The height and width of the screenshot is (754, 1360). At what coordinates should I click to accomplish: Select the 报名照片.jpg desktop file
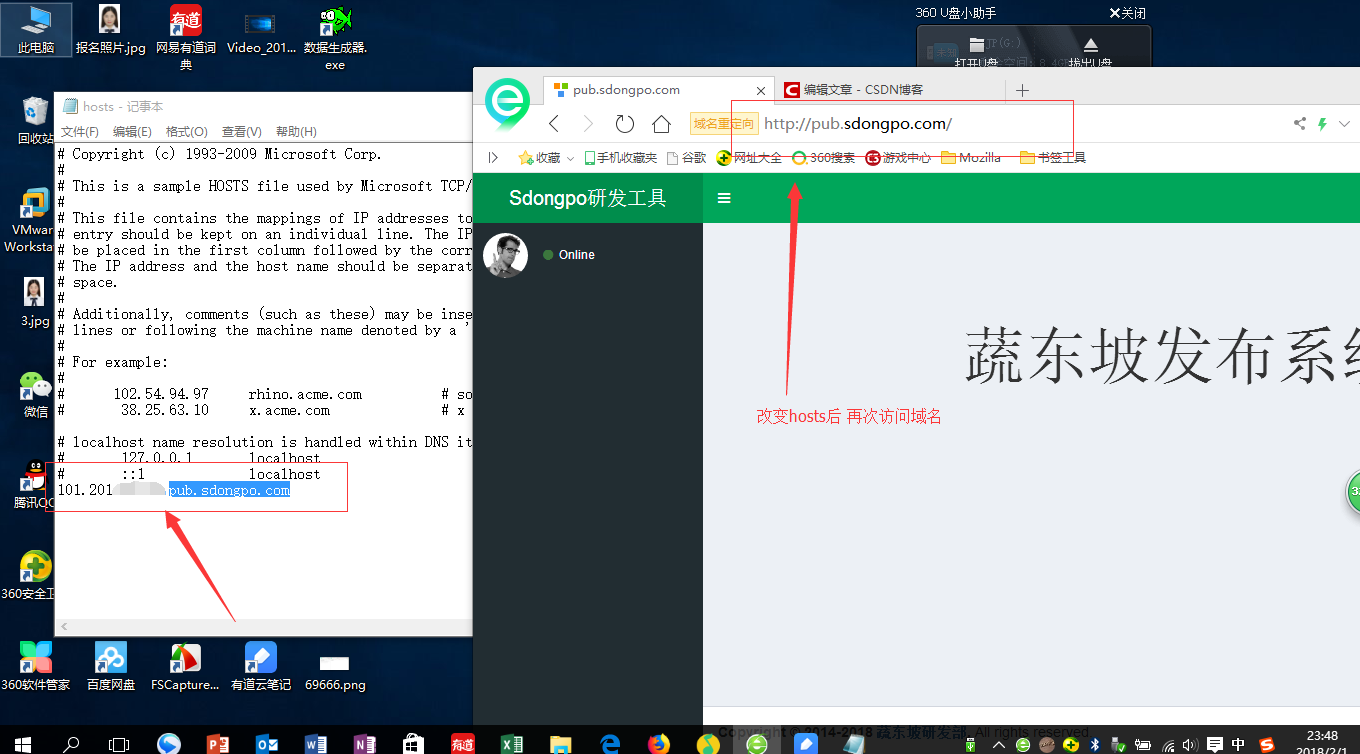[110, 30]
